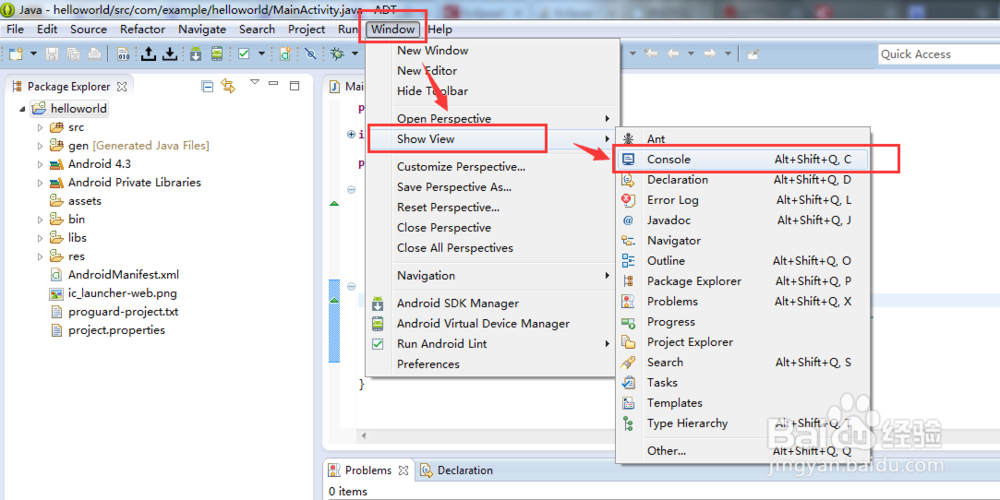The height and width of the screenshot is (500, 1000).
Task: Click the download arrow toolbar icon
Action: [x=169, y=54]
